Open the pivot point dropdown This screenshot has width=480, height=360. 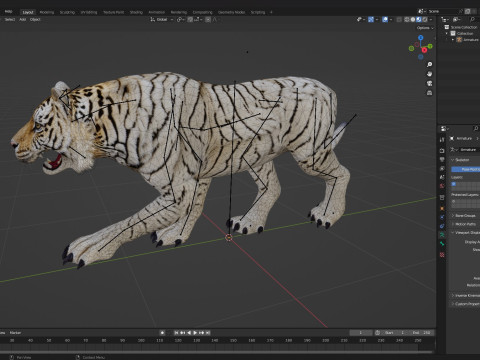click(181, 19)
